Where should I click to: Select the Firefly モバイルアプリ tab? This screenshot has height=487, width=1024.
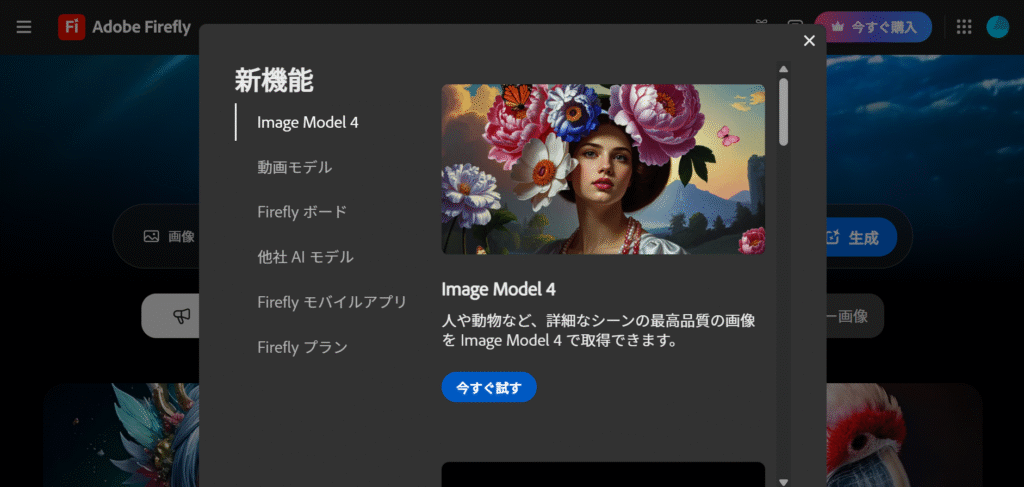coord(332,302)
